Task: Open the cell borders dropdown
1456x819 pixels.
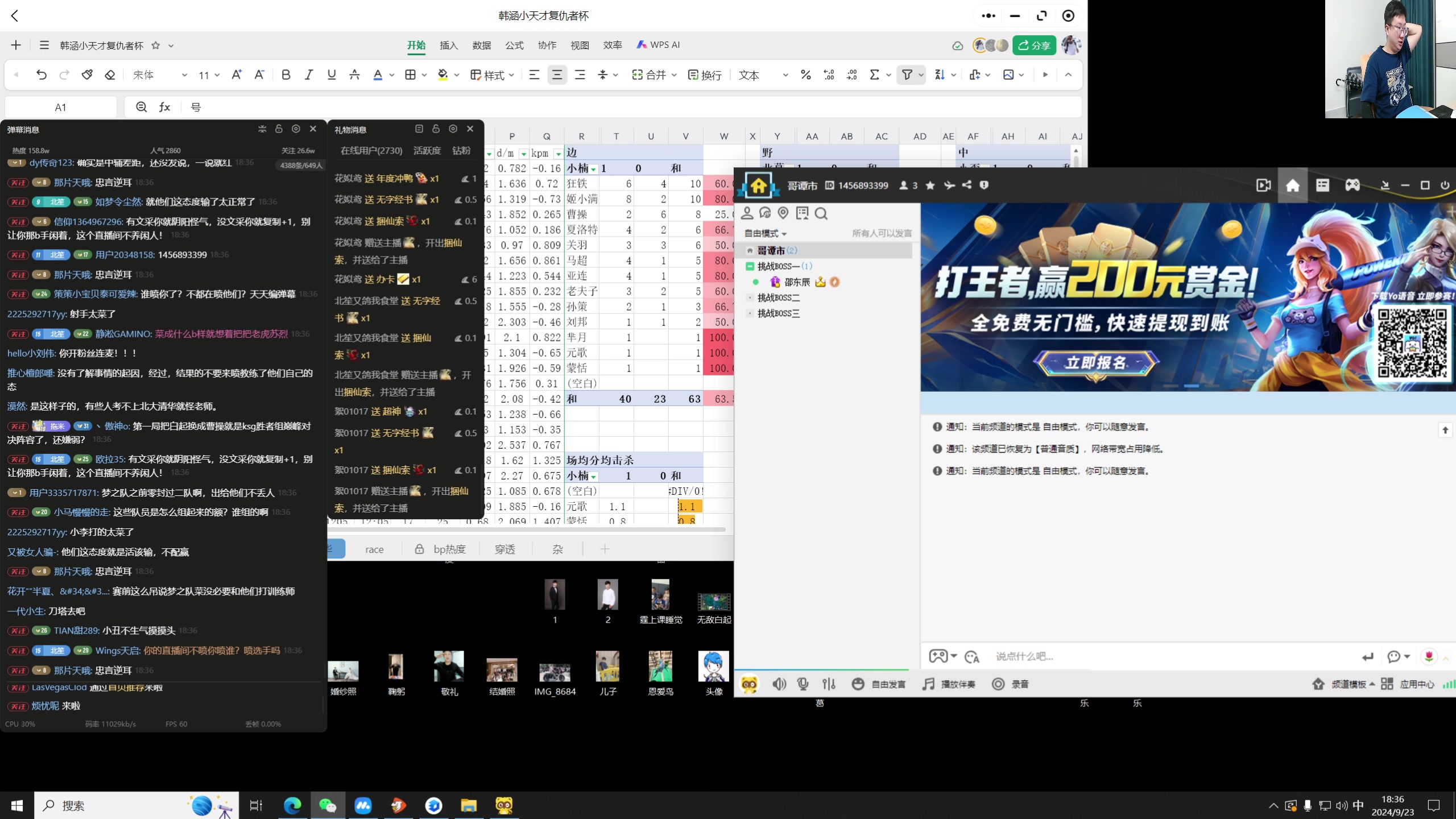Action: [x=424, y=75]
